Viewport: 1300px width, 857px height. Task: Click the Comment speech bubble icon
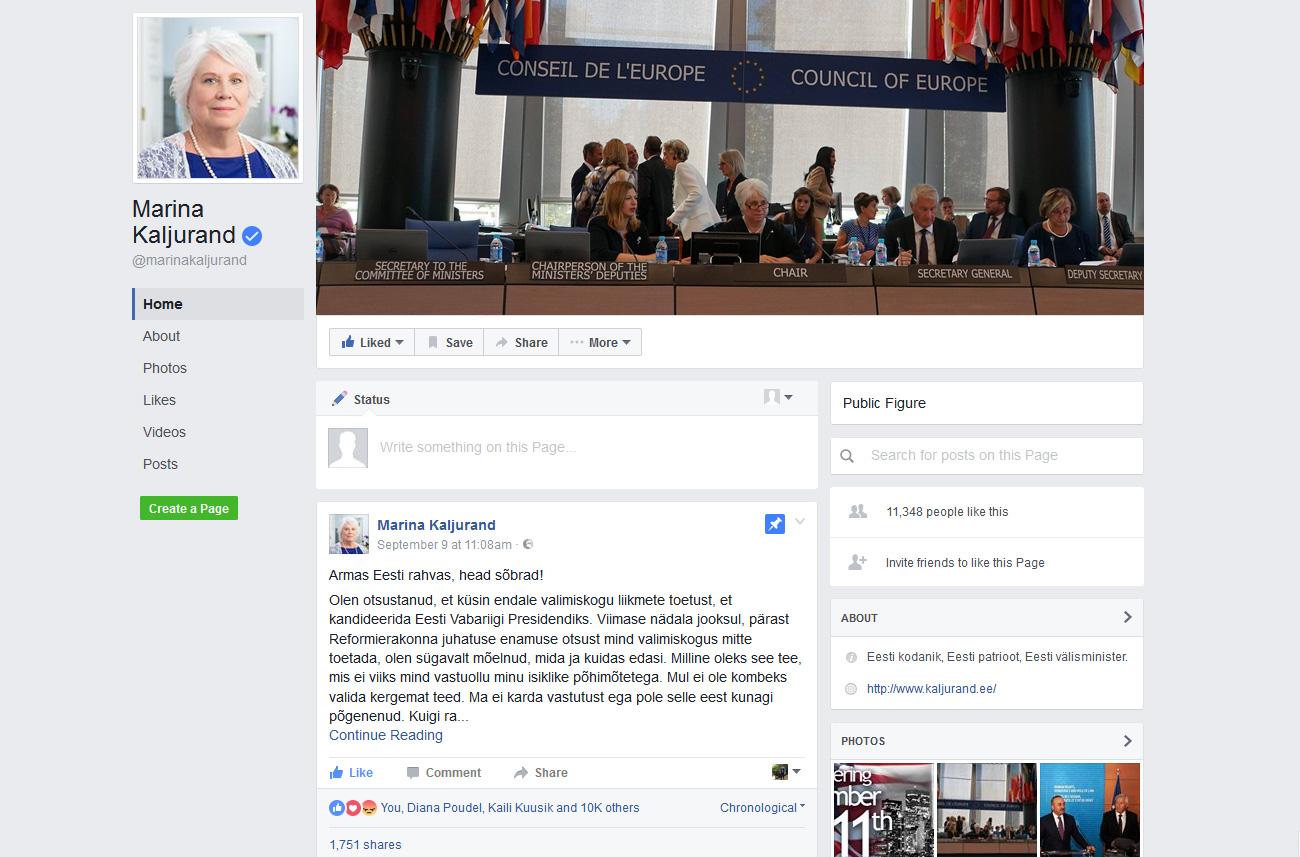(413, 773)
